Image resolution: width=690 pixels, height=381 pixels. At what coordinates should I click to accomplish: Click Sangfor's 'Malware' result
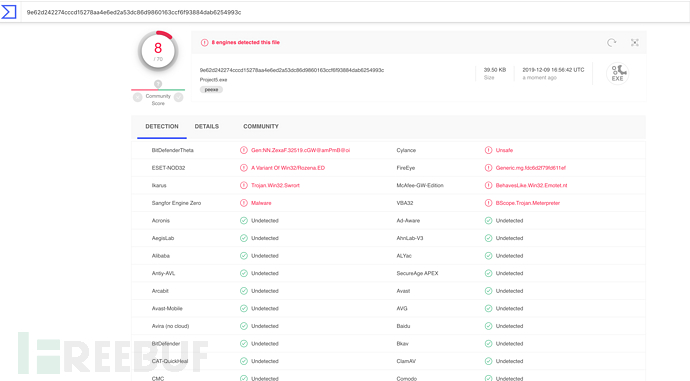pos(261,203)
